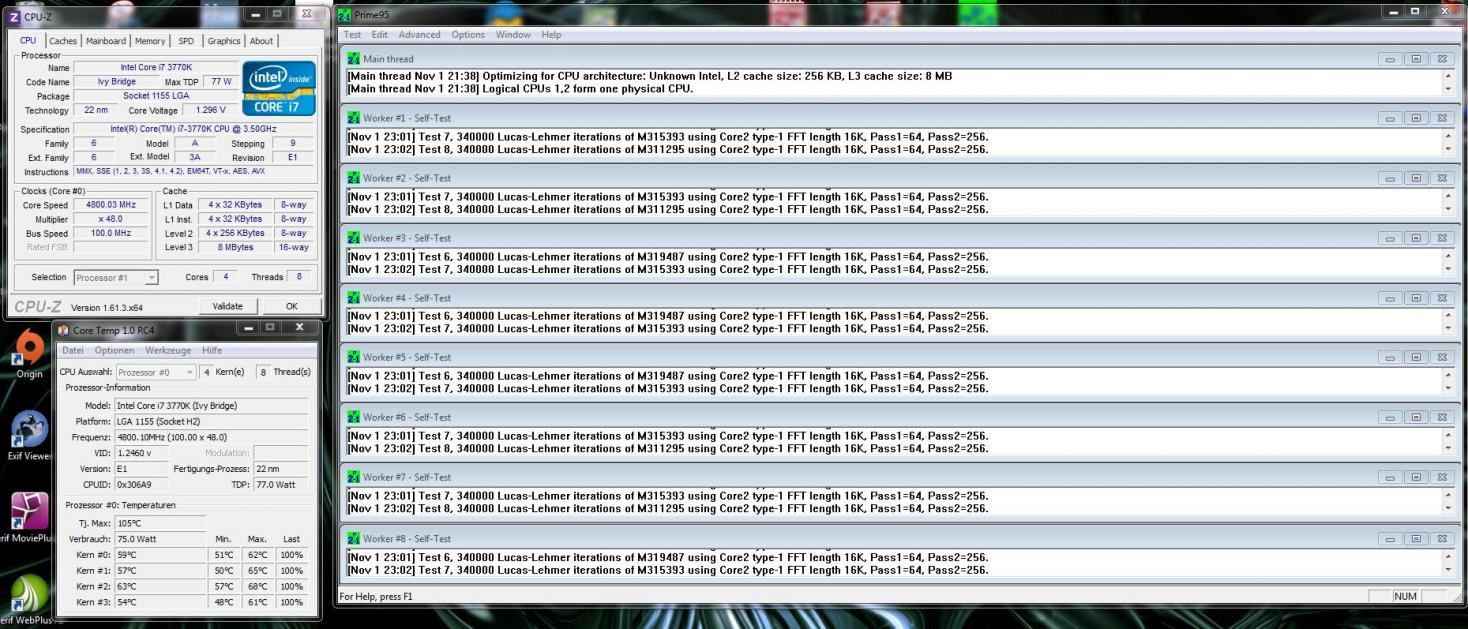Switch to CPU-Z Memory tab

(150, 41)
